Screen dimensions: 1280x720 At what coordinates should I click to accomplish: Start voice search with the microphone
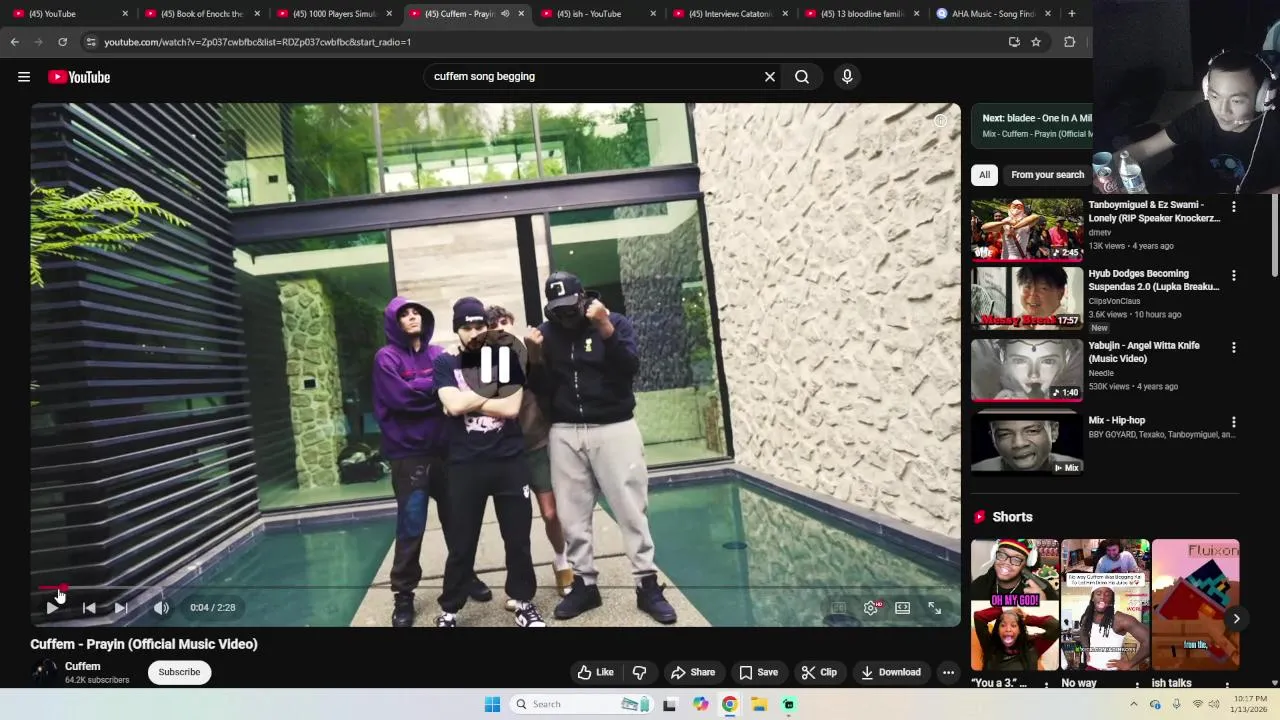click(x=847, y=77)
